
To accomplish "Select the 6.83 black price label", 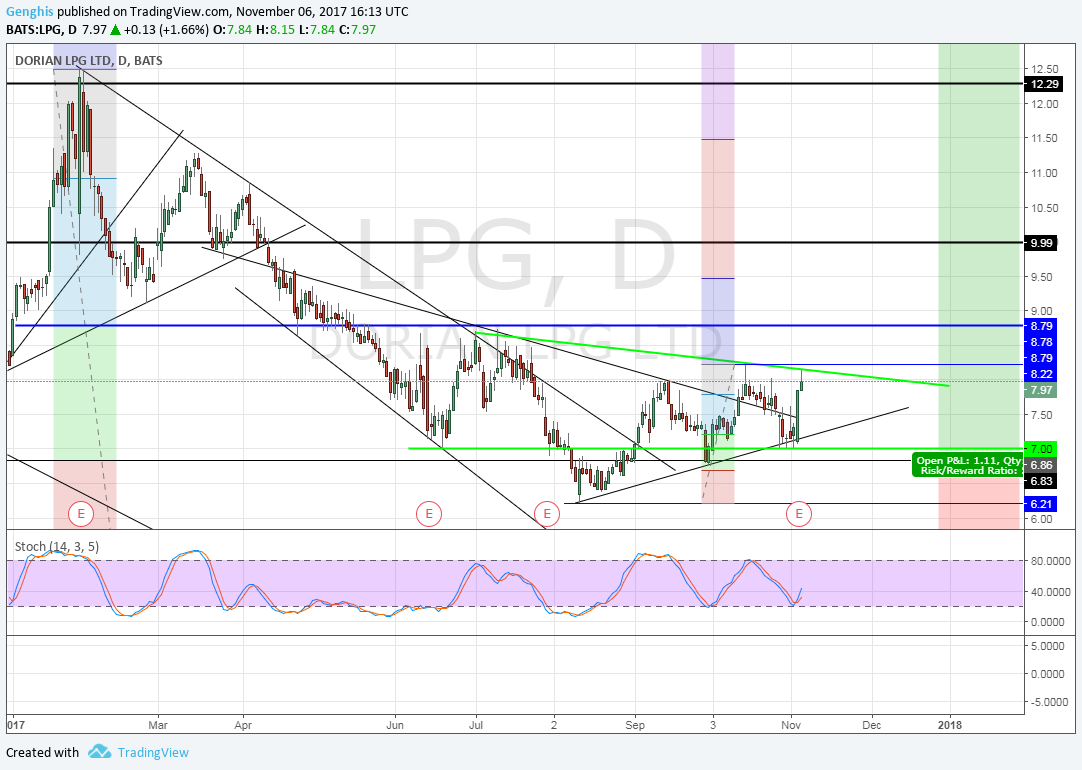I will pyautogui.click(x=1041, y=481).
